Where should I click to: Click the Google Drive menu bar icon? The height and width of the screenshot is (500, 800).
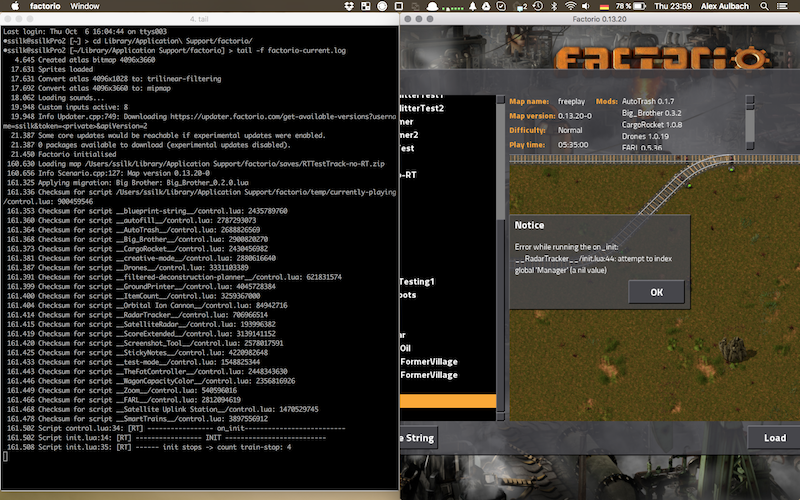[x=486, y=6]
